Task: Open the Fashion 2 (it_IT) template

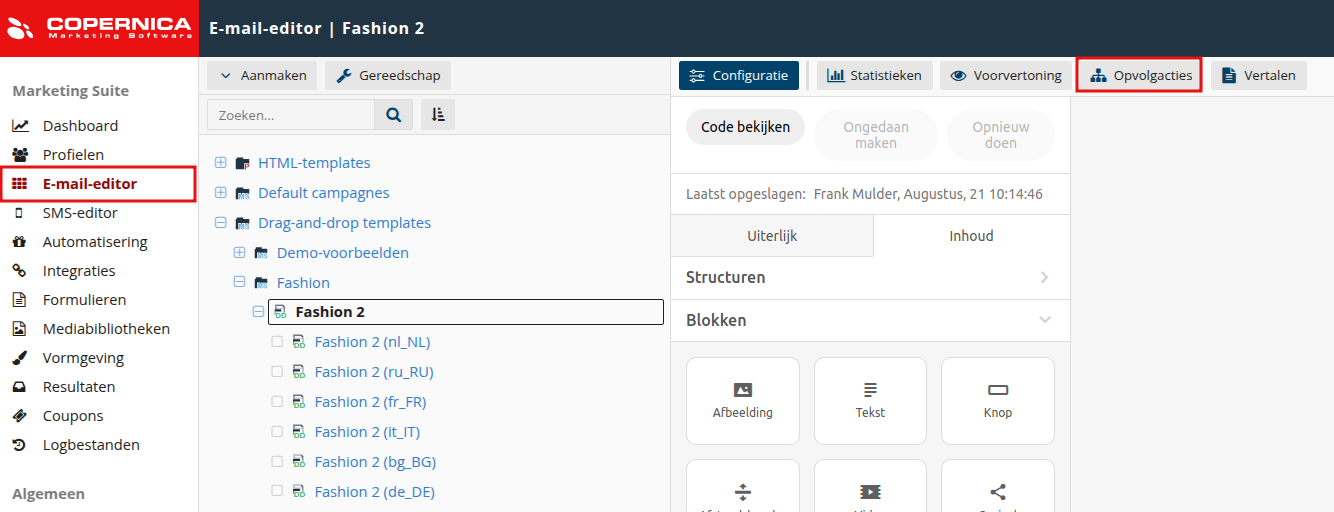Action: tap(367, 432)
